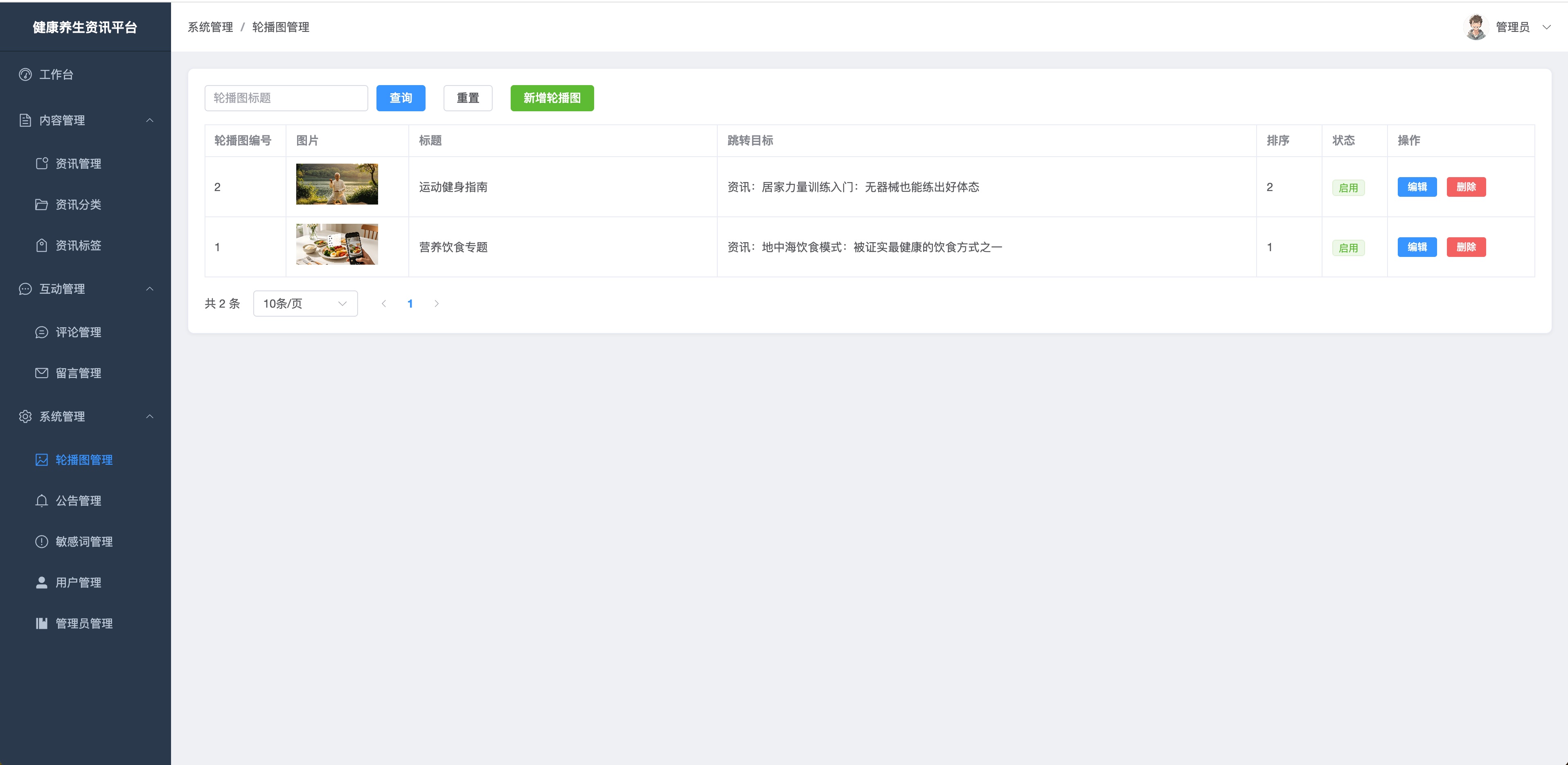The image size is (1568, 765).
Task: Open 用户管理 menu item
Action: click(85, 583)
